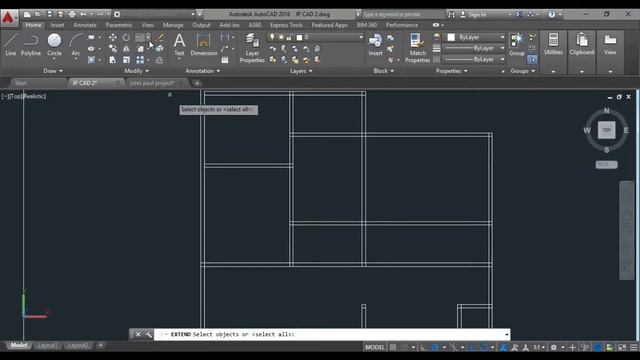Viewport: 640px width, 360px height.
Task: Click the Customization menu icon in status bar
Action: tap(634, 347)
